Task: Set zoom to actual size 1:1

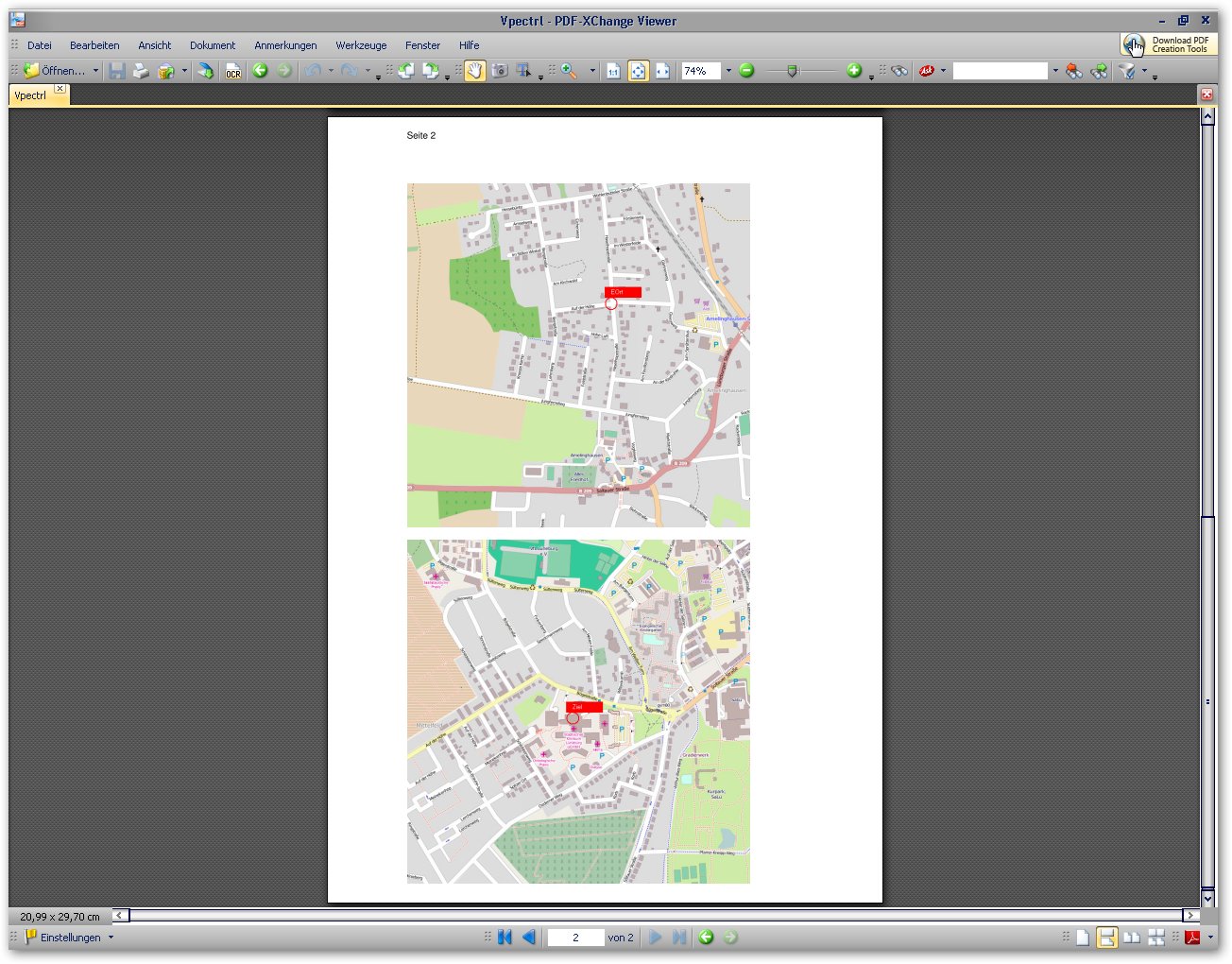Action: point(613,71)
